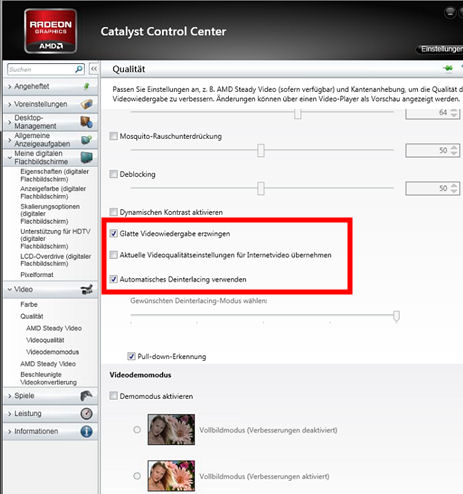Disable Glatte Videowiedergabe erzwingen checkbox
Image resolution: width=463 pixels, height=494 pixels.
click(x=114, y=233)
